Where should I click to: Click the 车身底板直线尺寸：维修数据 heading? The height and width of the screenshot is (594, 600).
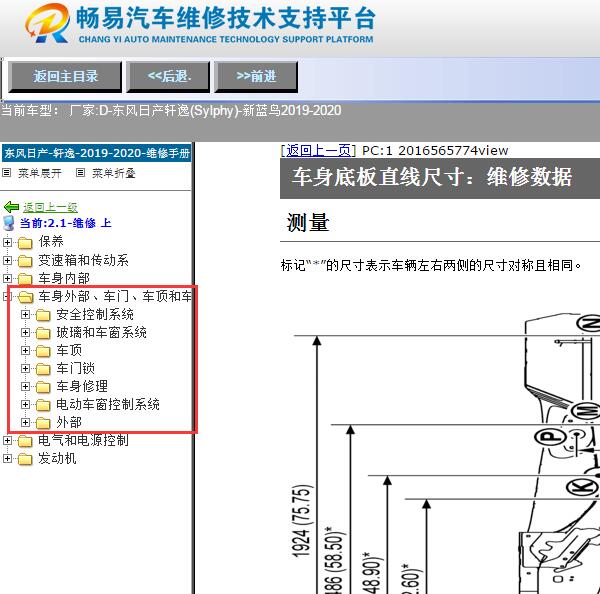(x=432, y=177)
